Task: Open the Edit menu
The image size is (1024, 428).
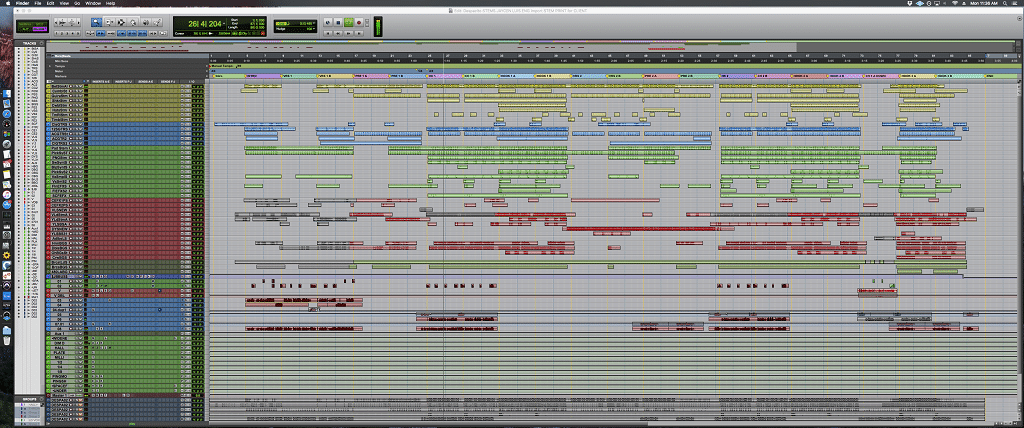Action: 50,3
